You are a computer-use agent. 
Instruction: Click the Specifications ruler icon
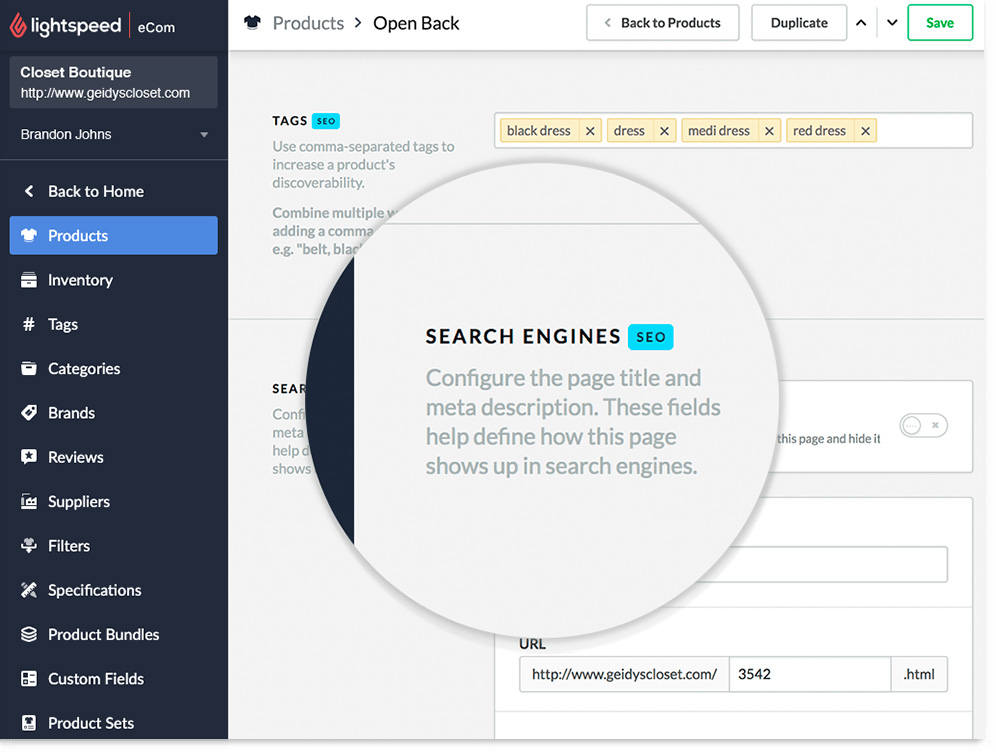[x=29, y=590]
